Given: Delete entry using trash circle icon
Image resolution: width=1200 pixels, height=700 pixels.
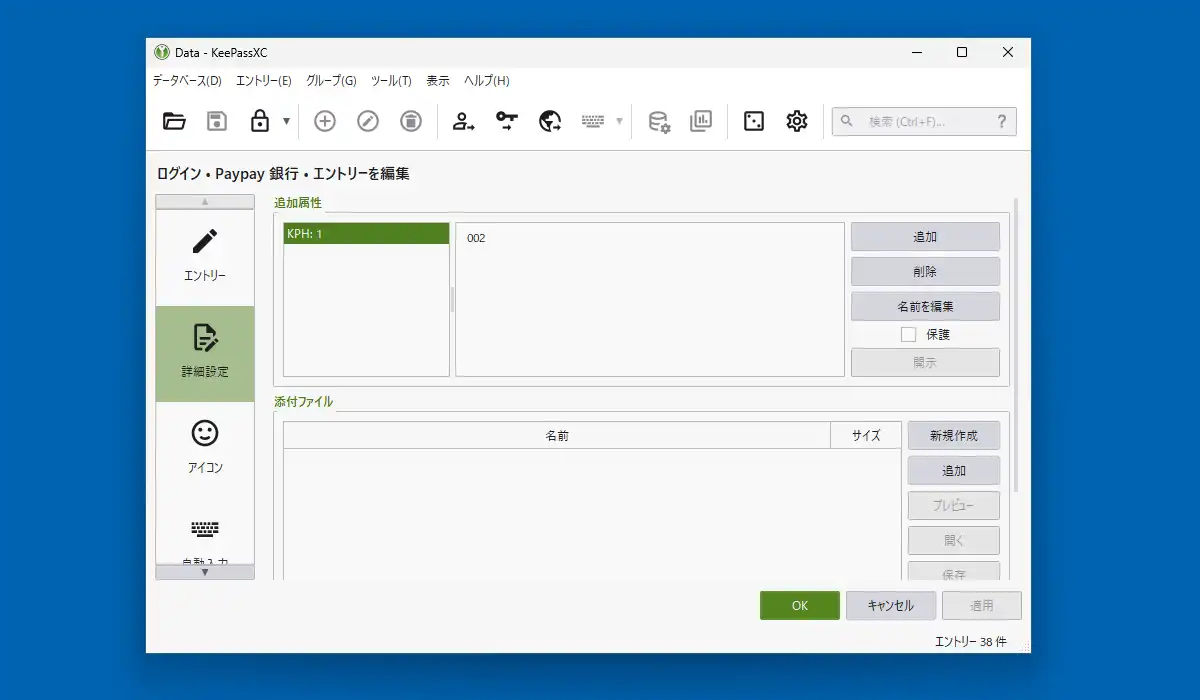Looking at the screenshot, I should point(411,122).
